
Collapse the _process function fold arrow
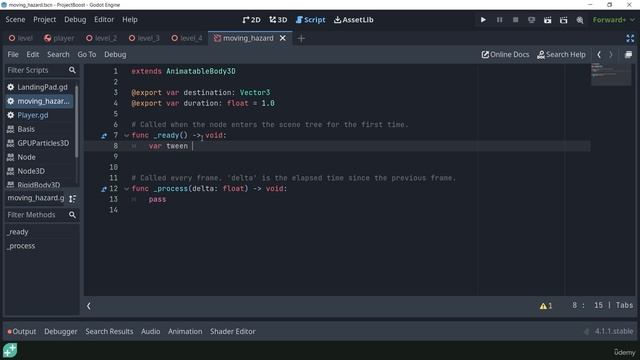(x=126, y=189)
